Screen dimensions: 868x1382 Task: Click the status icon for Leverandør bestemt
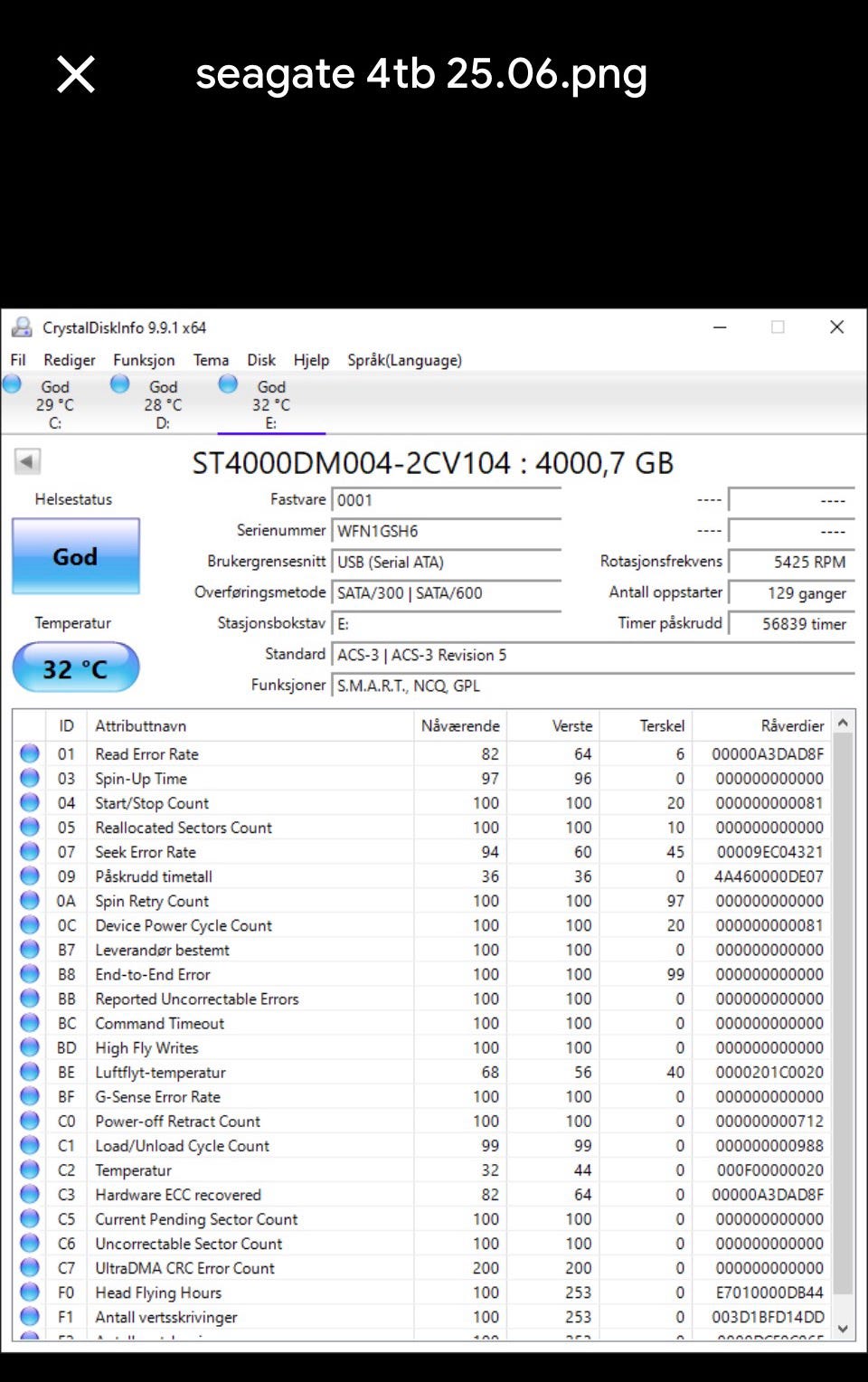[x=30, y=949]
